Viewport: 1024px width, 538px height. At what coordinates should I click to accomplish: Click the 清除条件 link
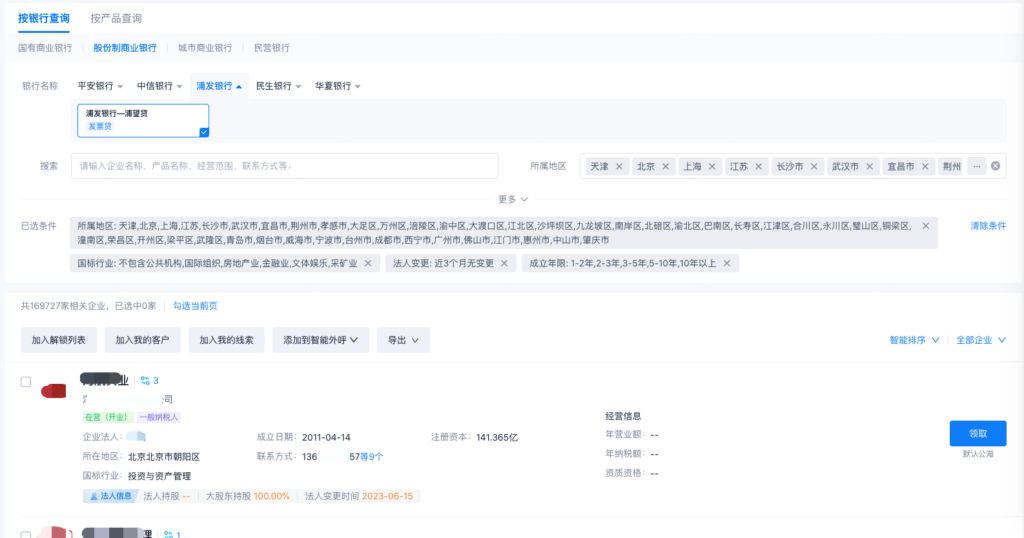(x=988, y=226)
